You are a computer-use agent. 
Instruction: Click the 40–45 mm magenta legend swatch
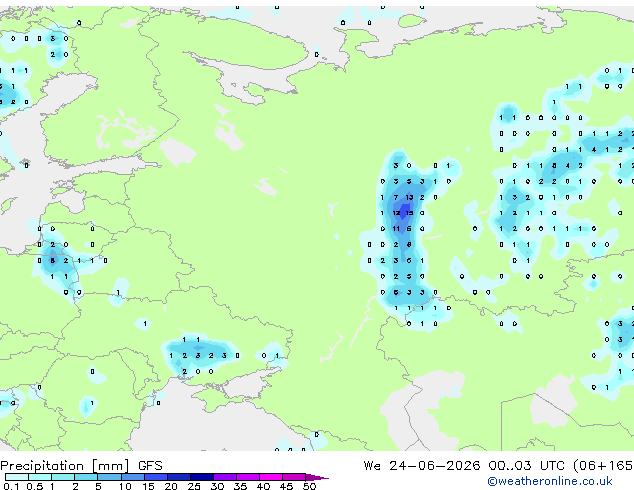pos(271,477)
